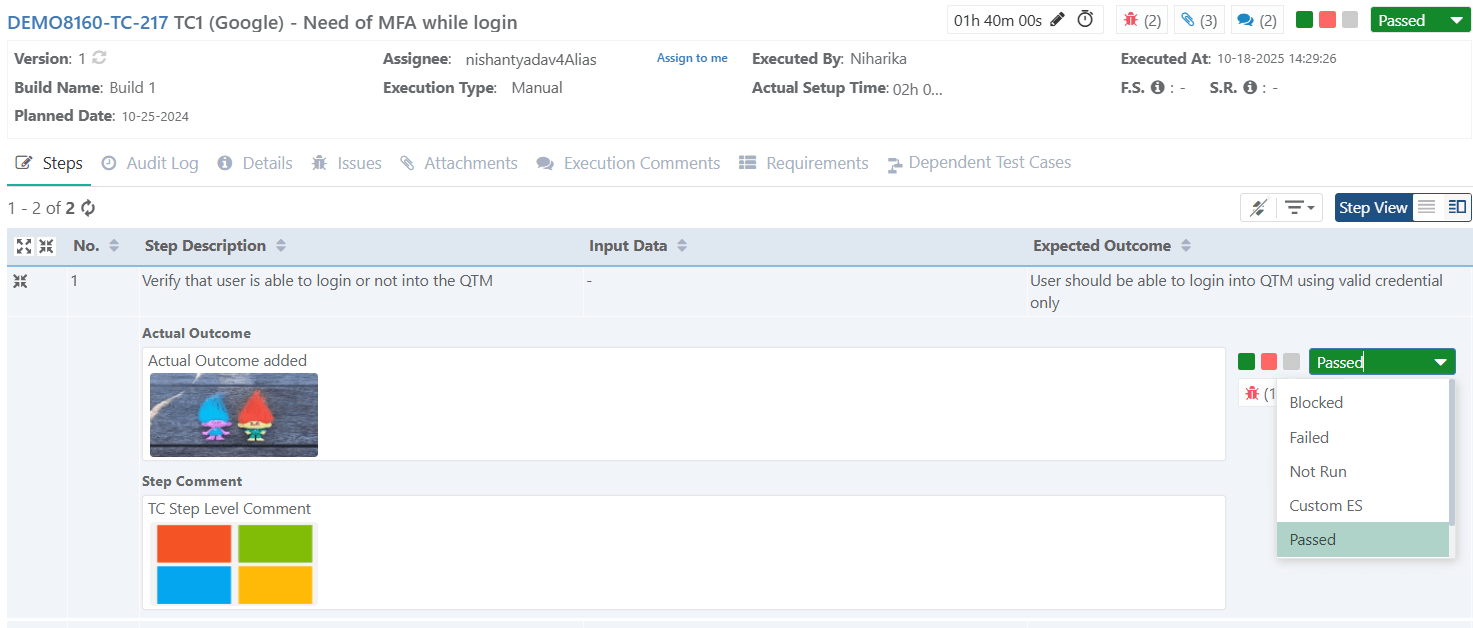This screenshot has width=1473, height=628.
Task: Click the clear filter icon above the steps table
Action: coord(1258,207)
